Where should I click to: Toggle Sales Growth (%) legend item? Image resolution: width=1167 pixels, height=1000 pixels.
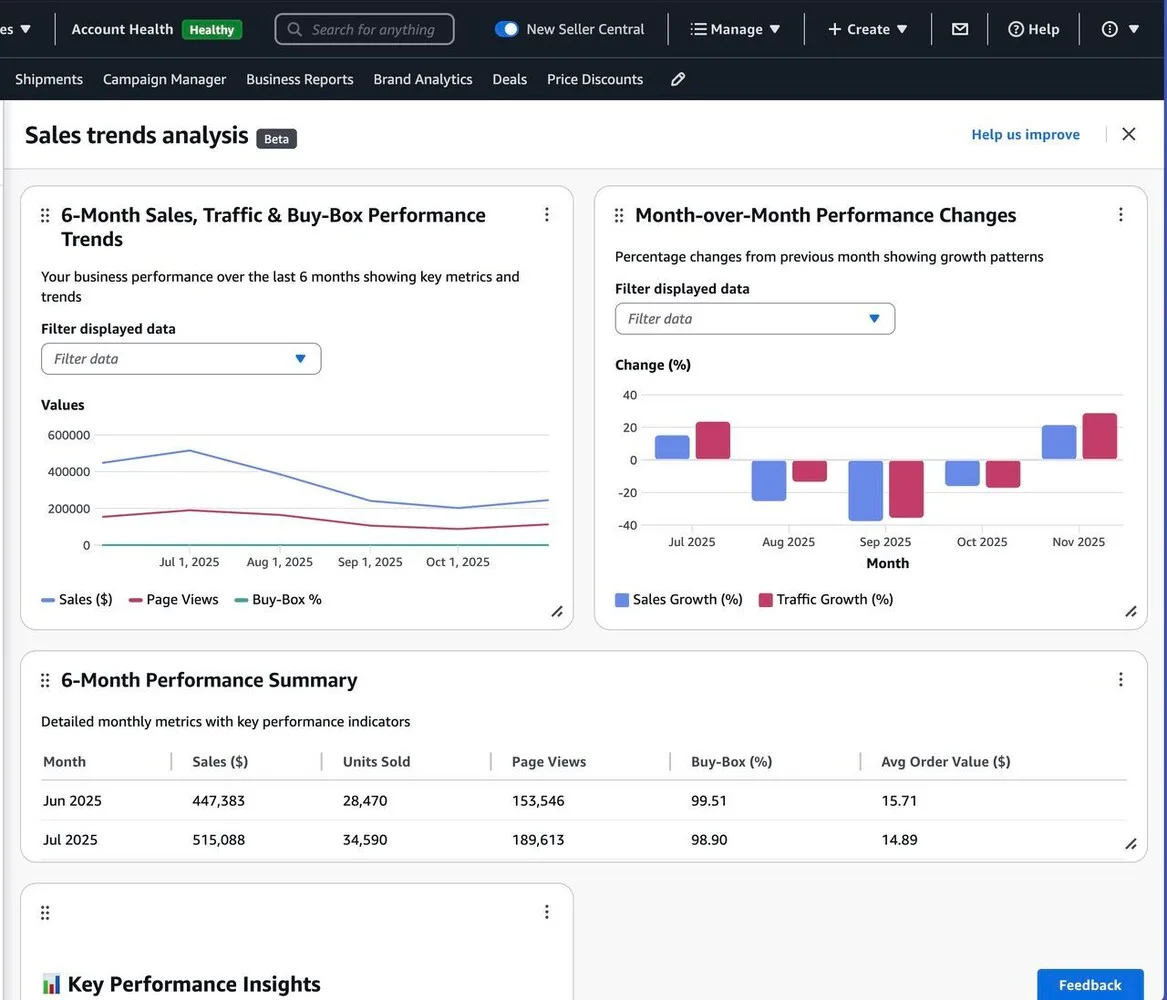679,600
